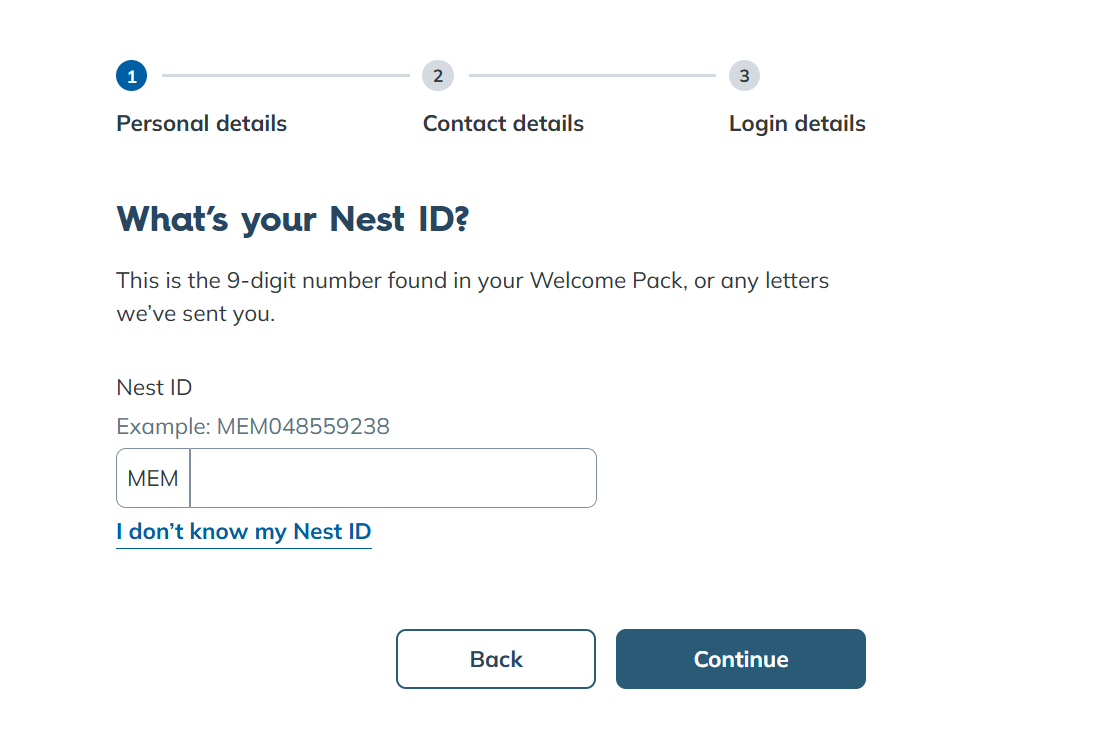Go to the Personal details step label
The image size is (1103, 746).
pyautogui.click(x=202, y=123)
